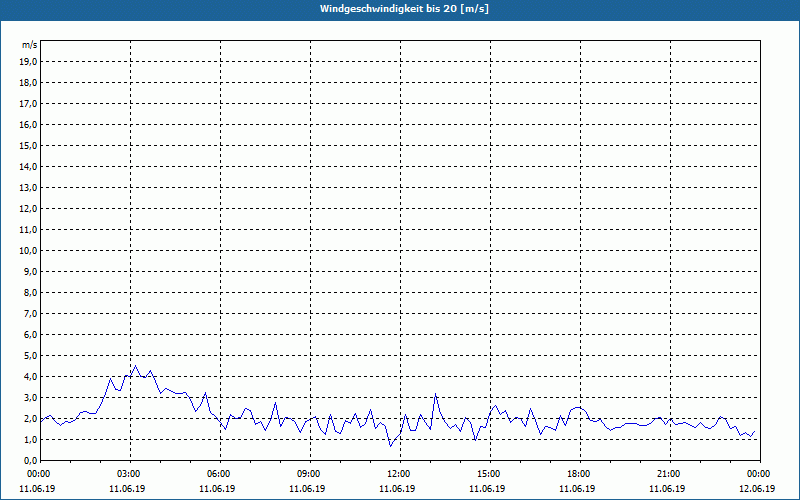800x500 pixels.
Task: Click the wind speed spike after 13:00
Action: tap(436, 393)
